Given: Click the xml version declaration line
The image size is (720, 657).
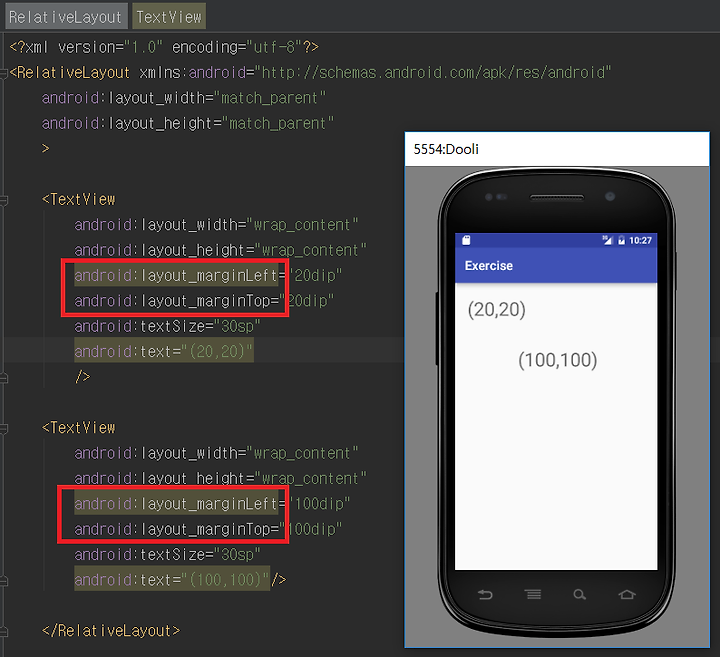Looking at the screenshot, I should 164,47.
